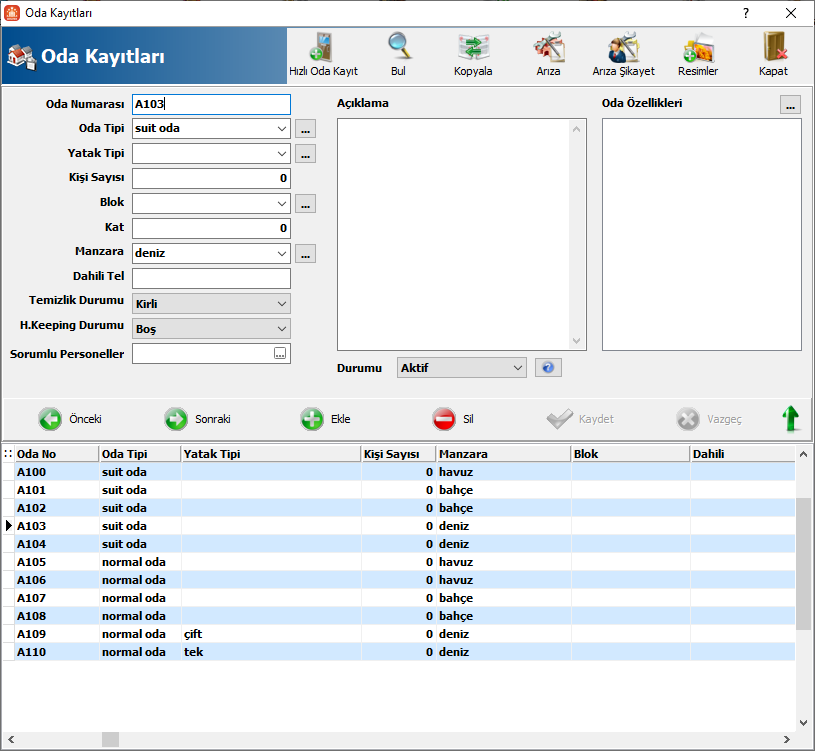This screenshot has width=815, height=751.
Task: Click the Kapat door icon
Action: tap(773, 47)
